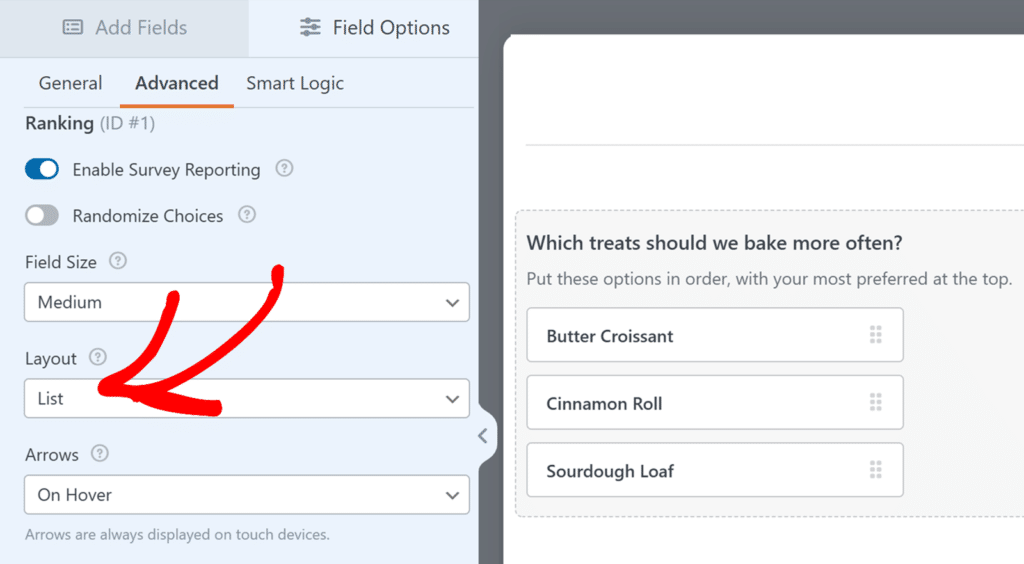Click help icon next to Layout
The width and height of the screenshot is (1024, 564).
click(97, 357)
